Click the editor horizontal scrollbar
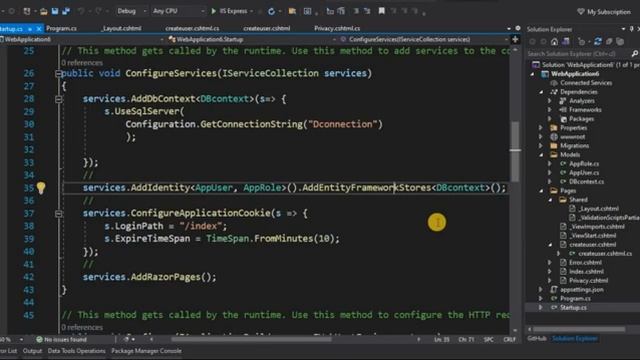Image resolution: width=640 pixels, height=360 pixels. pos(251,340)
